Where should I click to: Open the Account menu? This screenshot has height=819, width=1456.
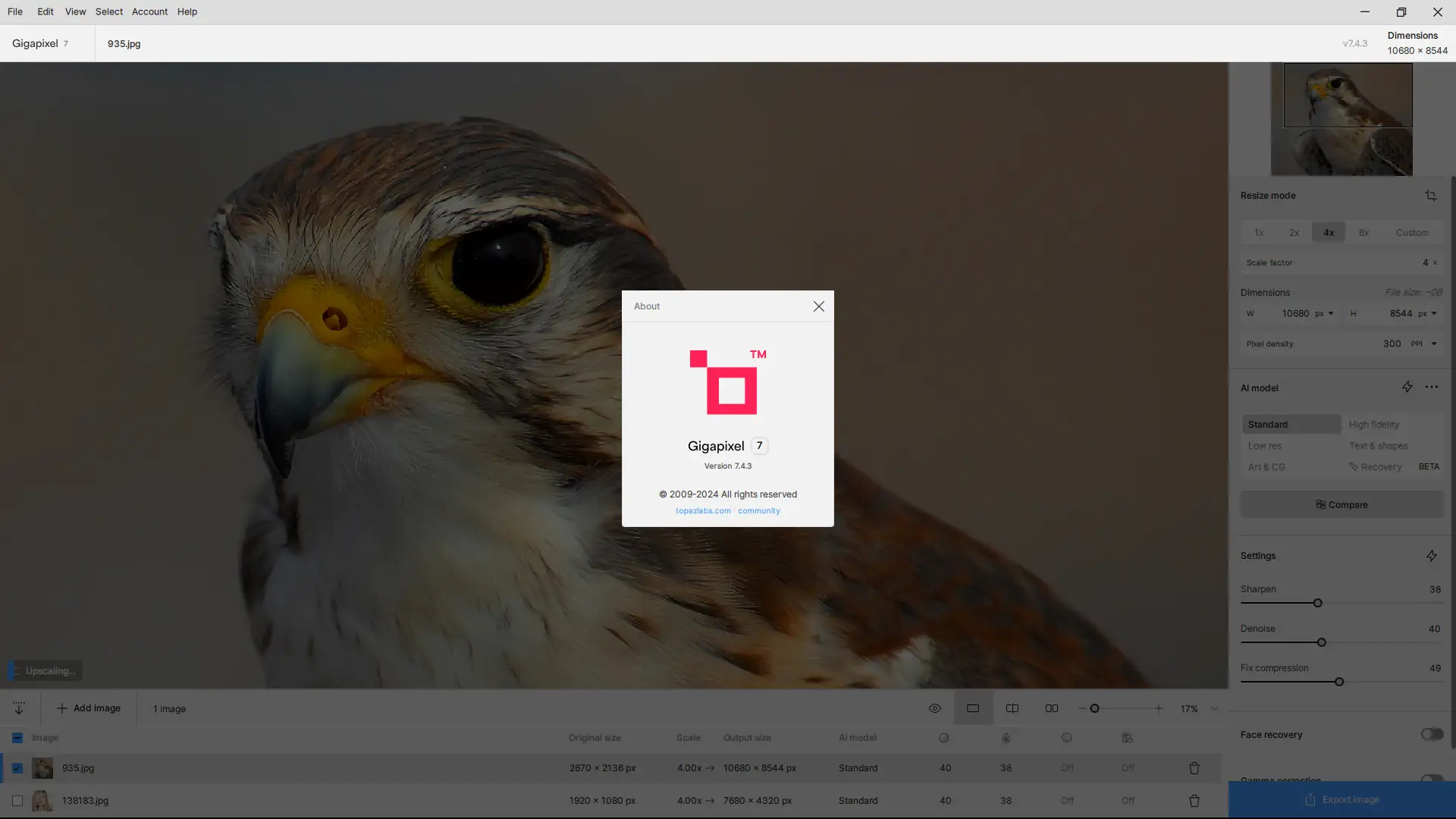[x=149, y=11]
